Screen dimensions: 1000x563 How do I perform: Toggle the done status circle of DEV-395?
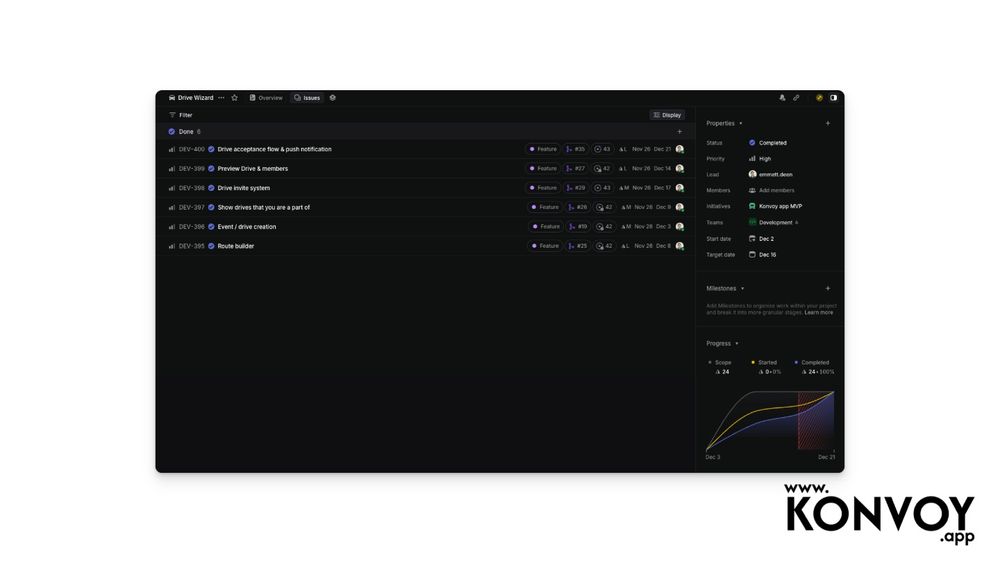pyautogui.click(x=211, y=246)
